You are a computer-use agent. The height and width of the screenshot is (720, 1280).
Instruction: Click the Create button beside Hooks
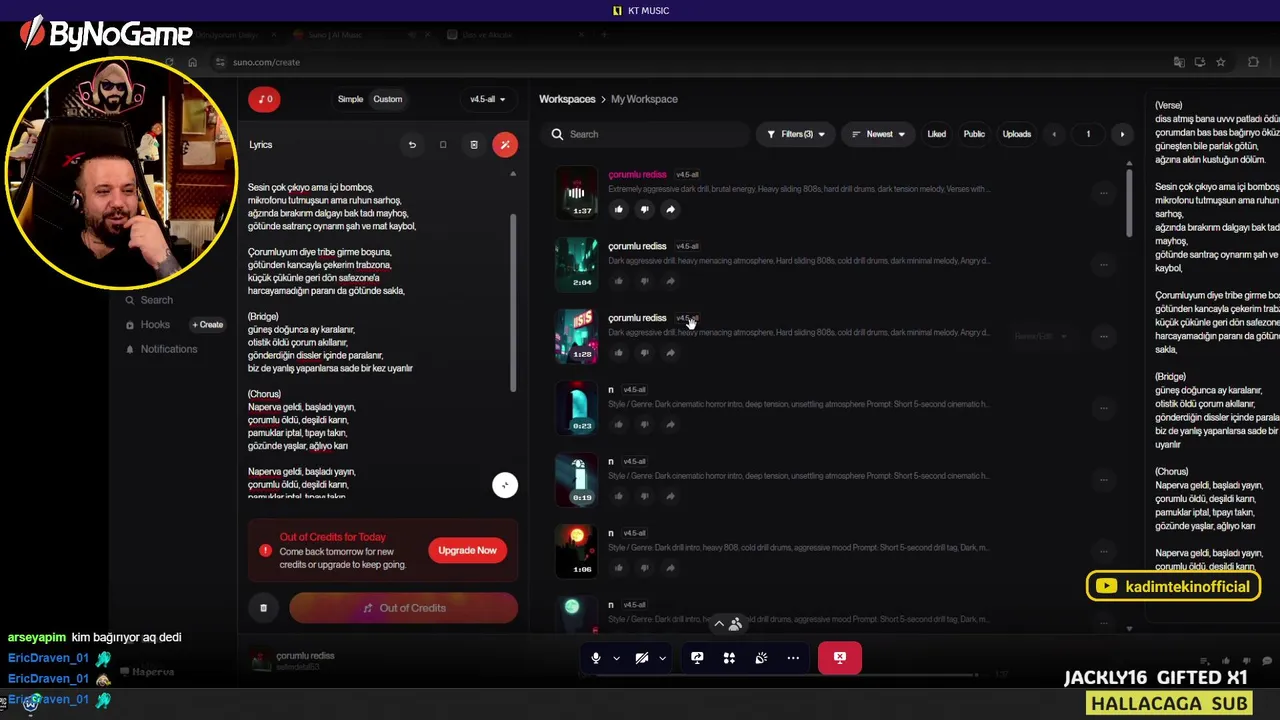(208, 325)
